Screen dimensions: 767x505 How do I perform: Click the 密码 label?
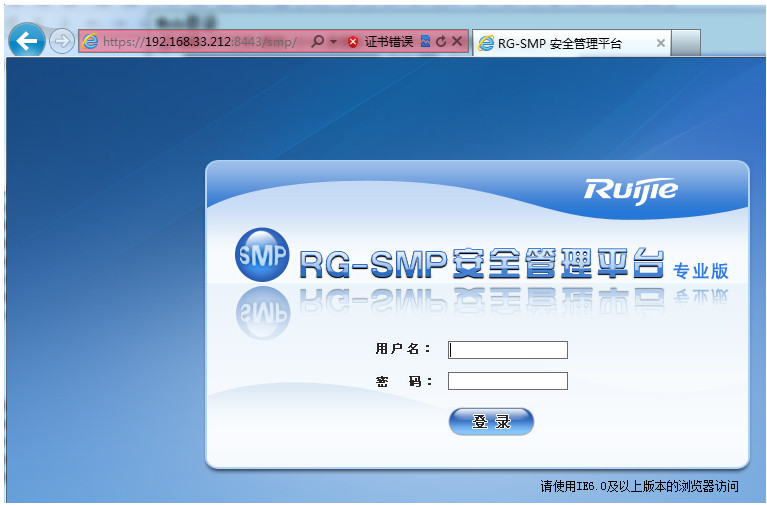tap(404, 381)
